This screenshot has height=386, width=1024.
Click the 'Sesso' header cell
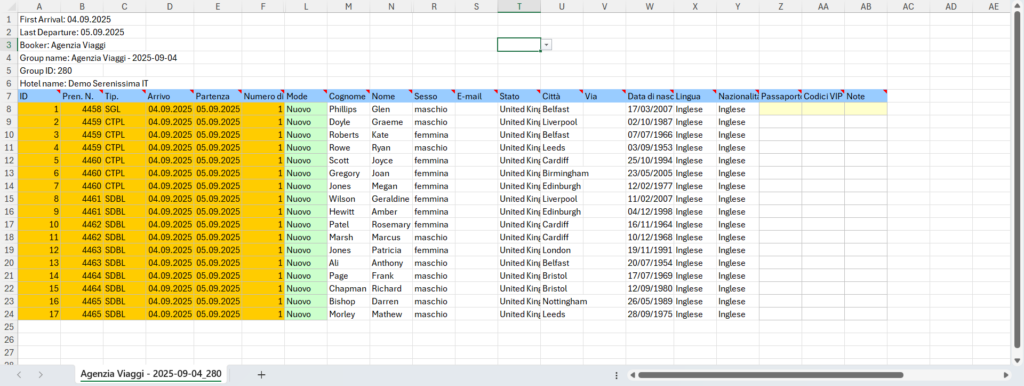pyautogui.click(x=434, y=96)
